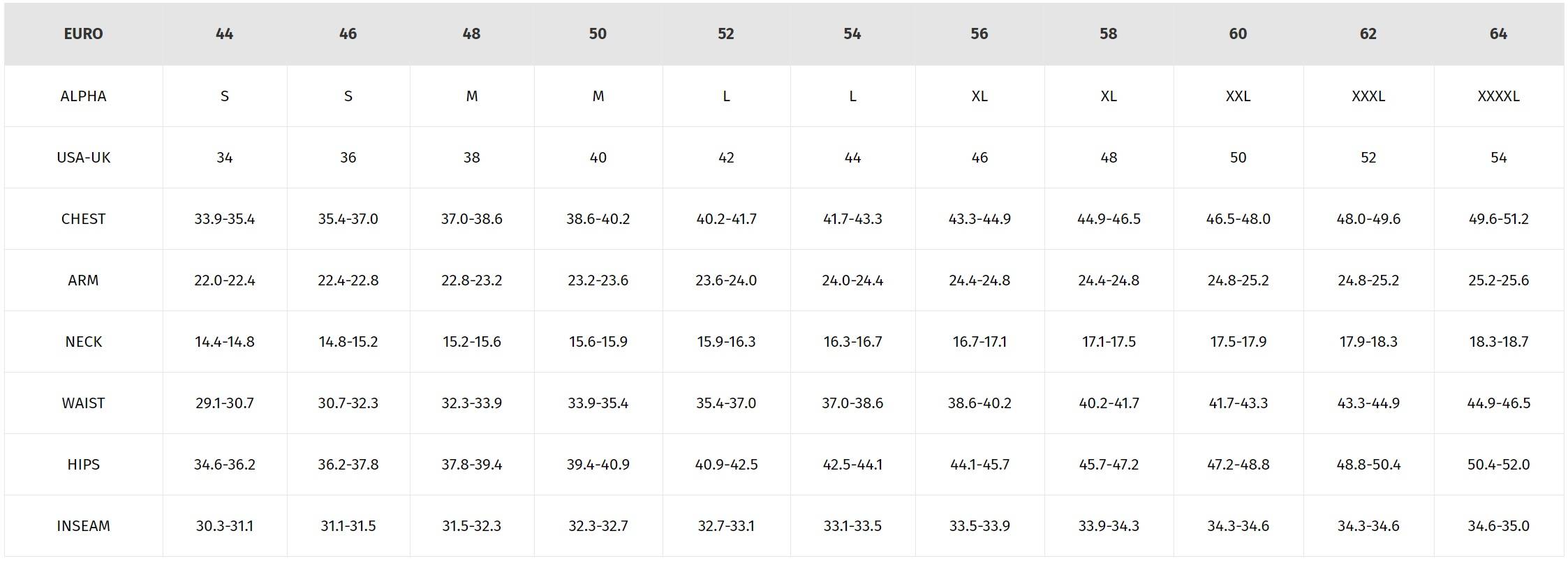Select the EURO size 64 header
This screenshot has height=561, width=1568.
click(1499, 34)
